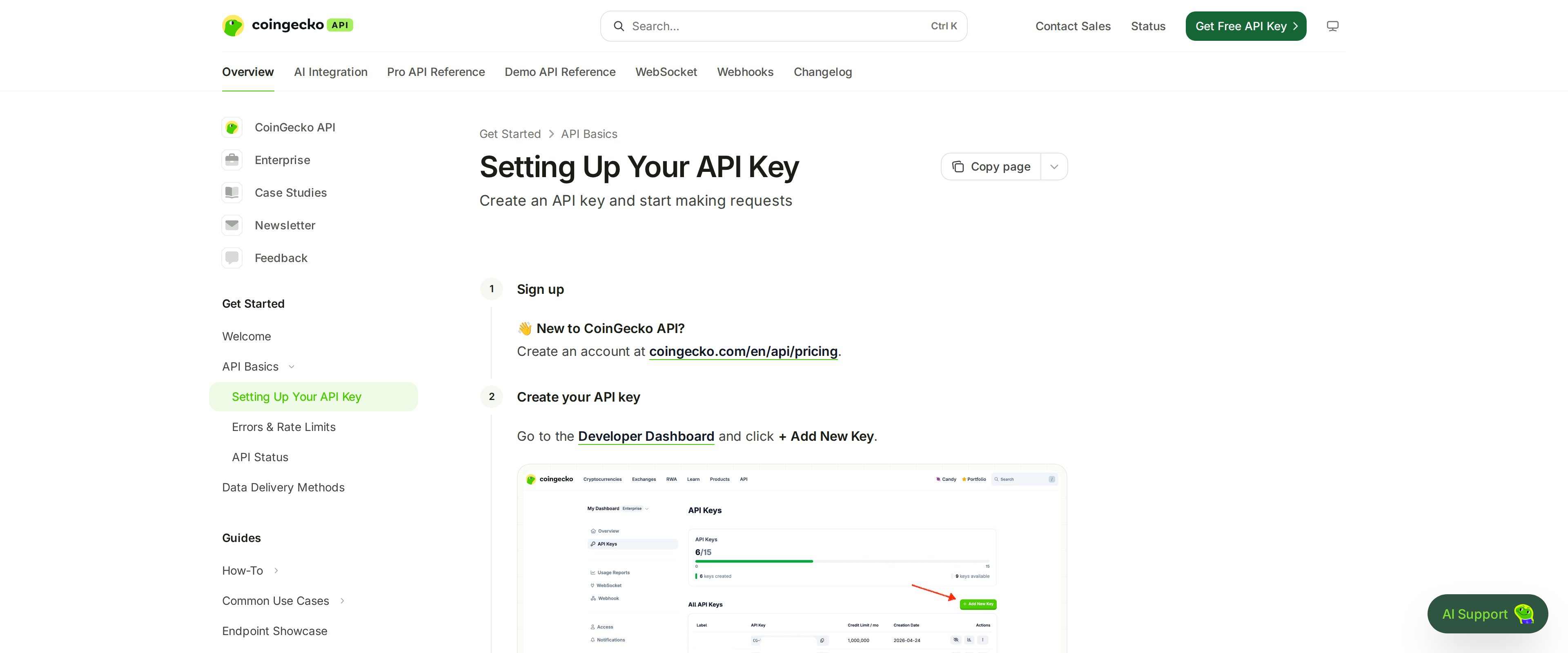Open the Endpoint Showcase page
Screen dimensions: 1568x653
click(274, 631)
